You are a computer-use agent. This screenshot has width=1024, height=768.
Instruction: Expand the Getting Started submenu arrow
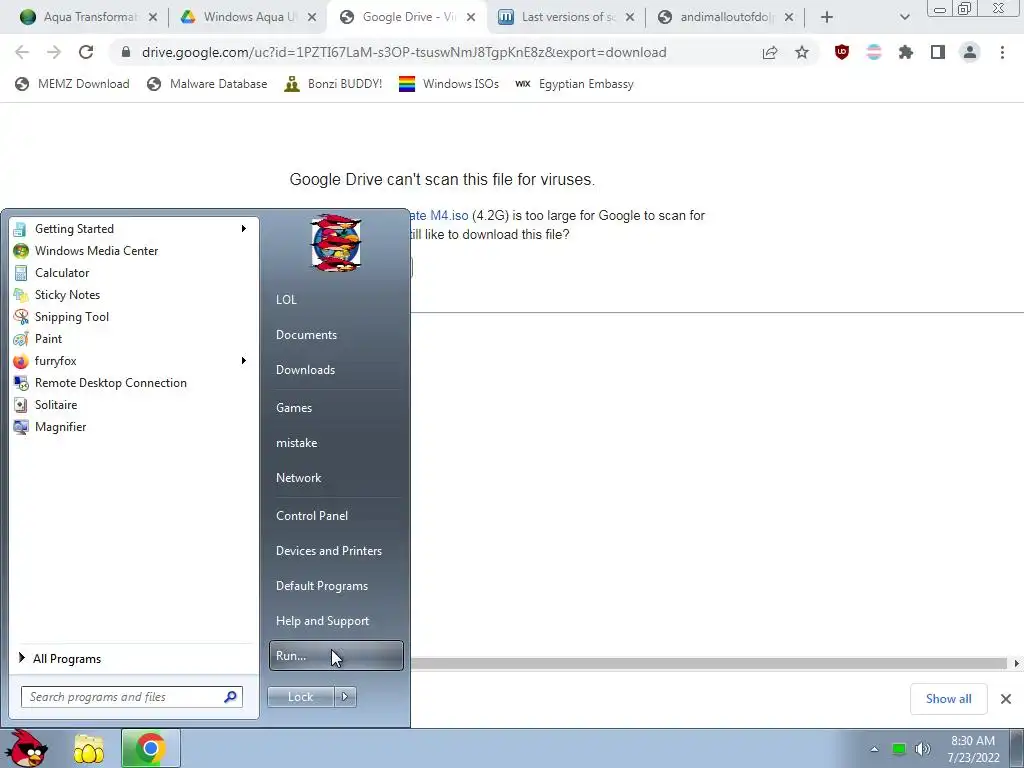click(x=244, y=229)
